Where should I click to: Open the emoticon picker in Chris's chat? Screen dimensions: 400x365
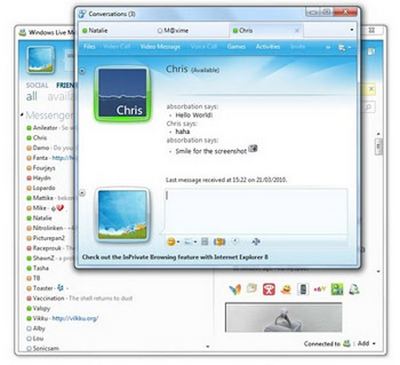pos(171,242)
